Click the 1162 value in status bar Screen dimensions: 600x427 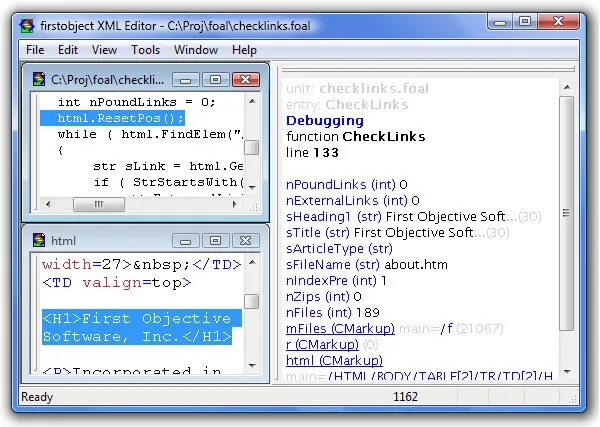(405, 397)
